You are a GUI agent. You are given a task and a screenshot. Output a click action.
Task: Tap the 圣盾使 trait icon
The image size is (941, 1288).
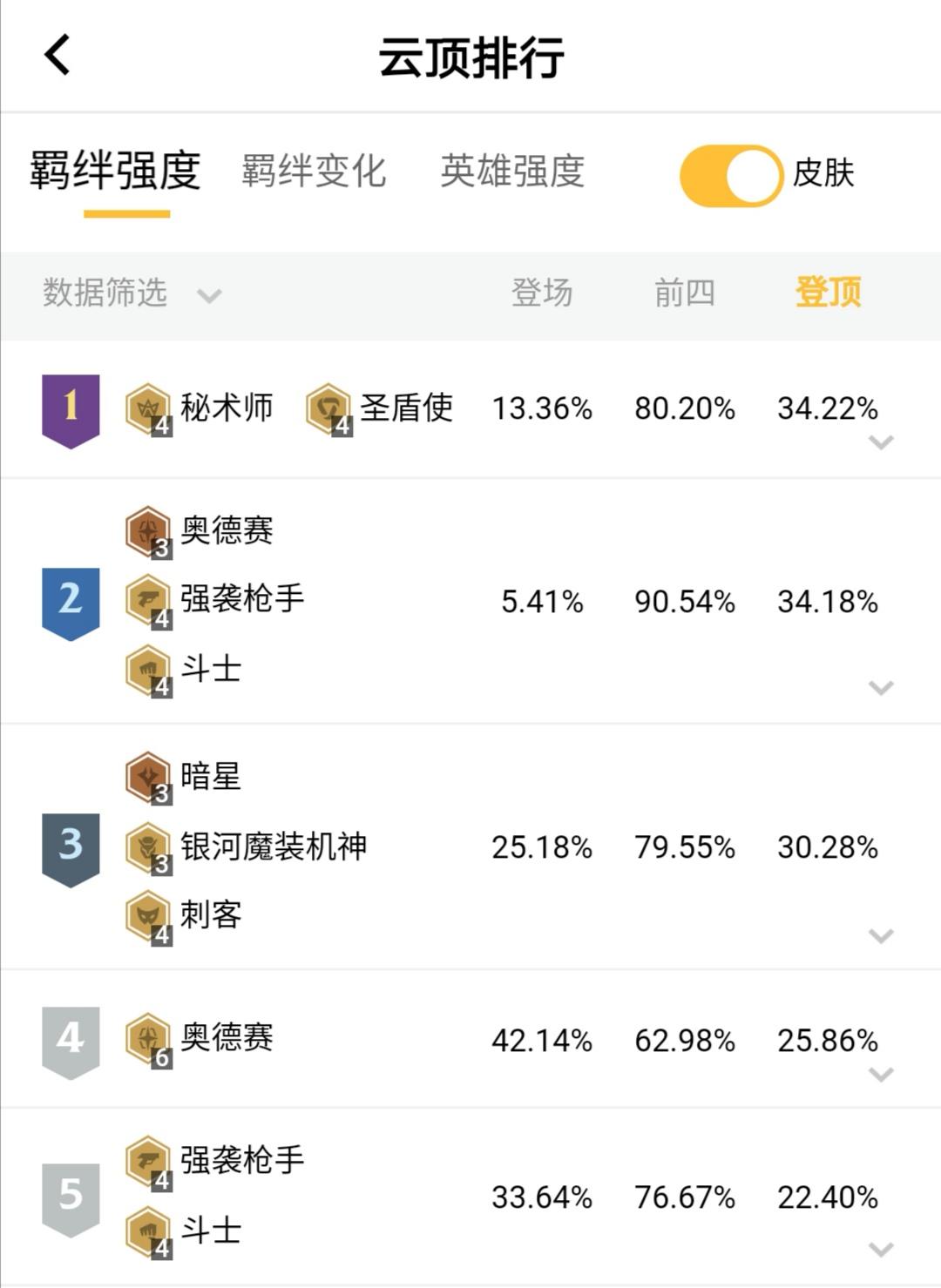tap(328, 408)
